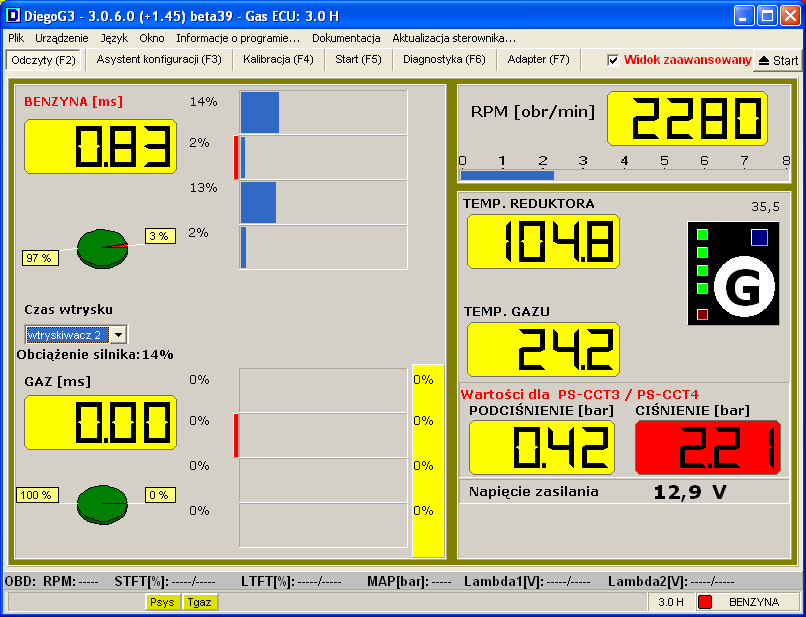The height and width of the screenshot is (617, 806).
Task: Click the RPM progress bar scale
Action: tap(625, 175)
